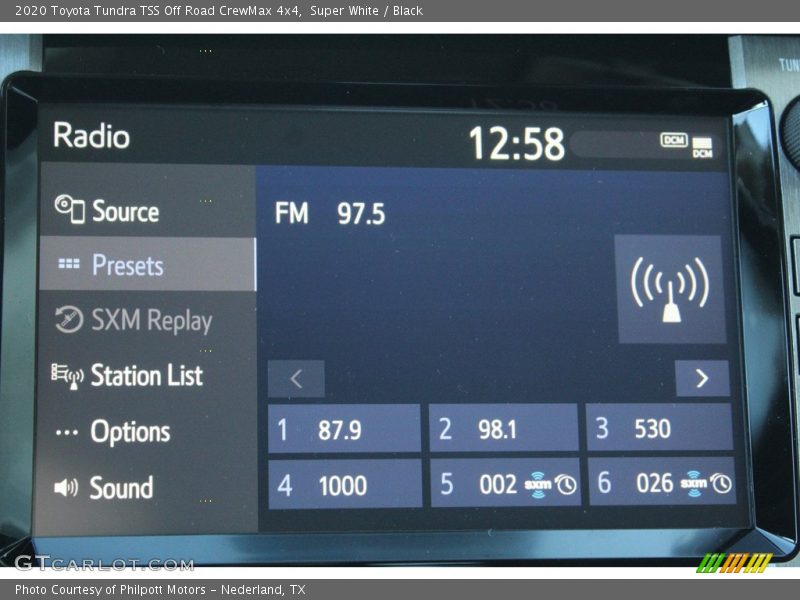Tap the SXM Replay icon
This screenshot has height=600, width=800.
pos(69,319)
